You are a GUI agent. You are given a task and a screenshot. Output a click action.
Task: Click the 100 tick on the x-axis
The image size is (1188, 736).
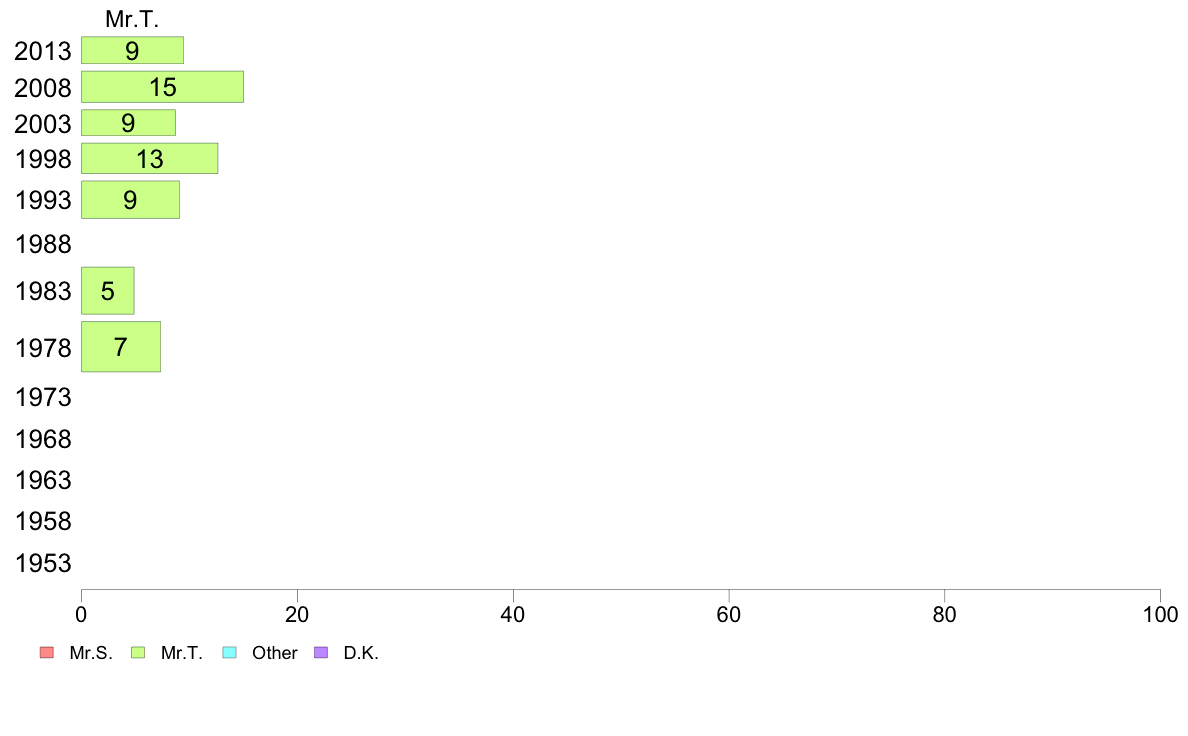tap(1160, 615)
